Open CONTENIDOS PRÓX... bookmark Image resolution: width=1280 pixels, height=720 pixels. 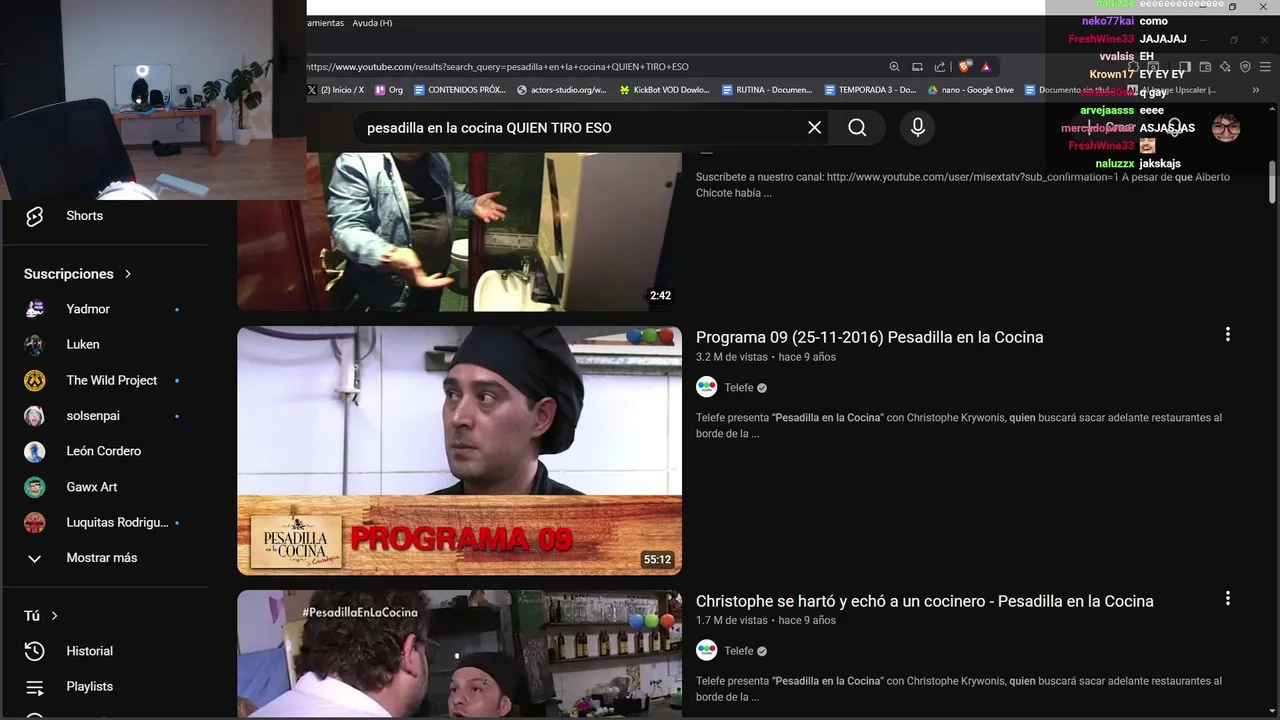pos(460,90)
